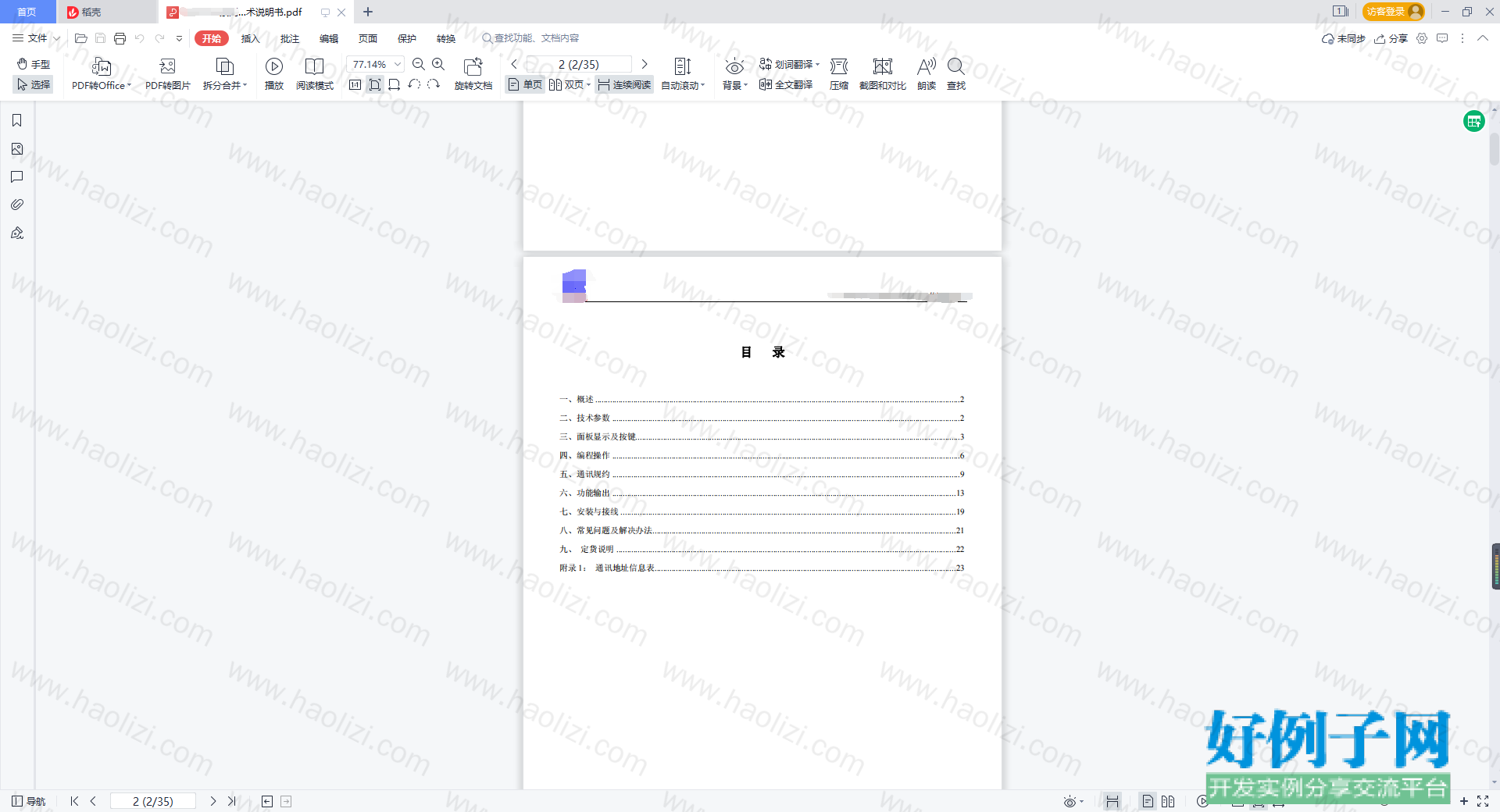Click search box 查找功能、文档内容
This screenshot has width=1500, height=812.
530,38
